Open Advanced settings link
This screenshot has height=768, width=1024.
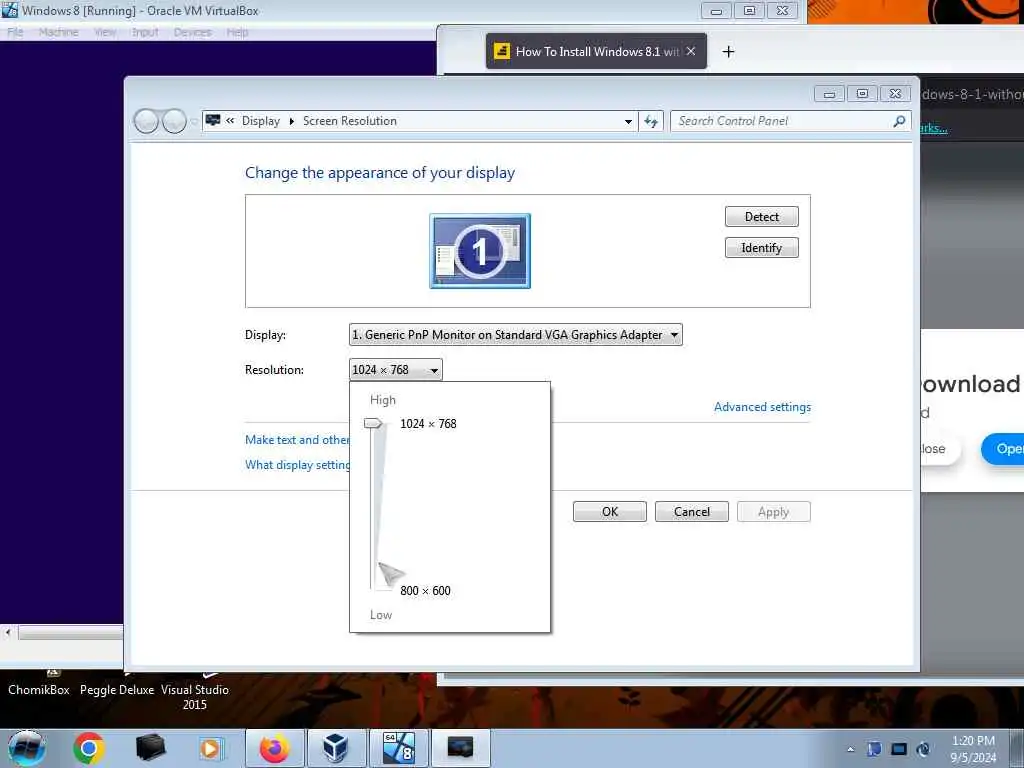[762, 407]
